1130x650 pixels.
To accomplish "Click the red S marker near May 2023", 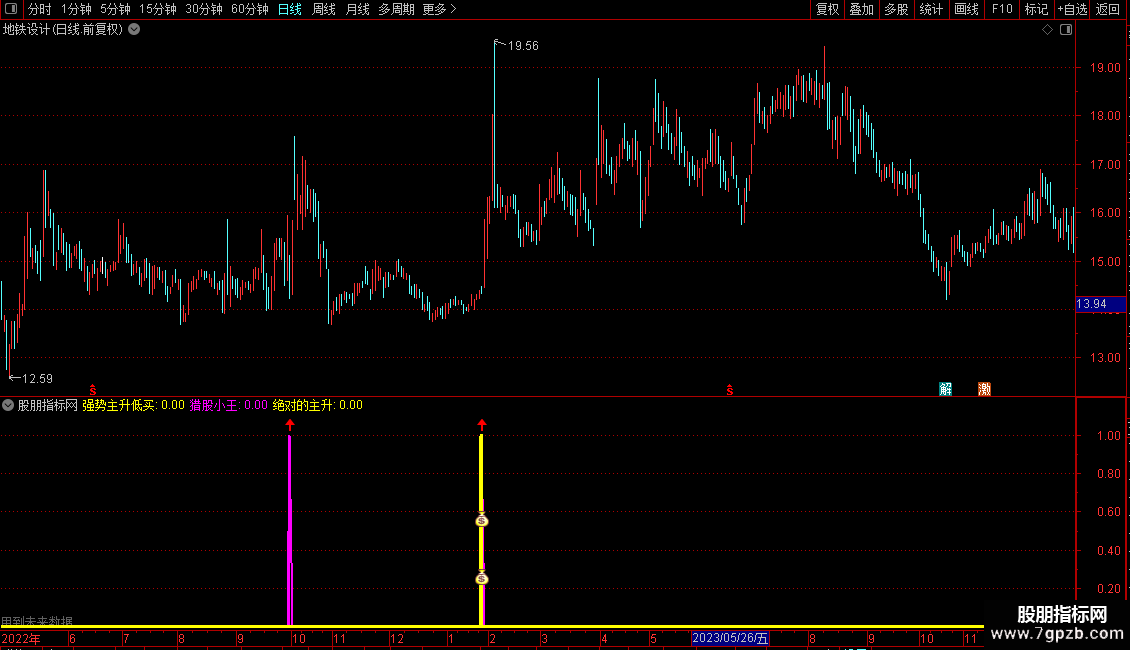I will [x=730, y=390].
